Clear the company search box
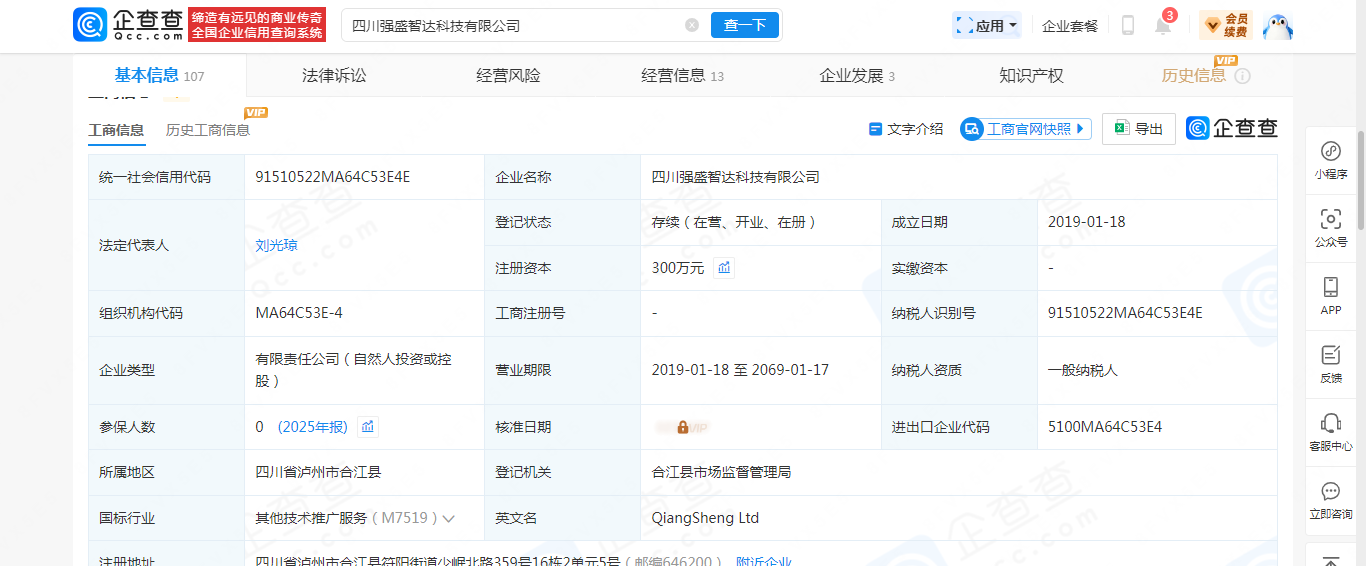Screen dimensions: 1366x566 pyautogui.click(x=692, y=25)
